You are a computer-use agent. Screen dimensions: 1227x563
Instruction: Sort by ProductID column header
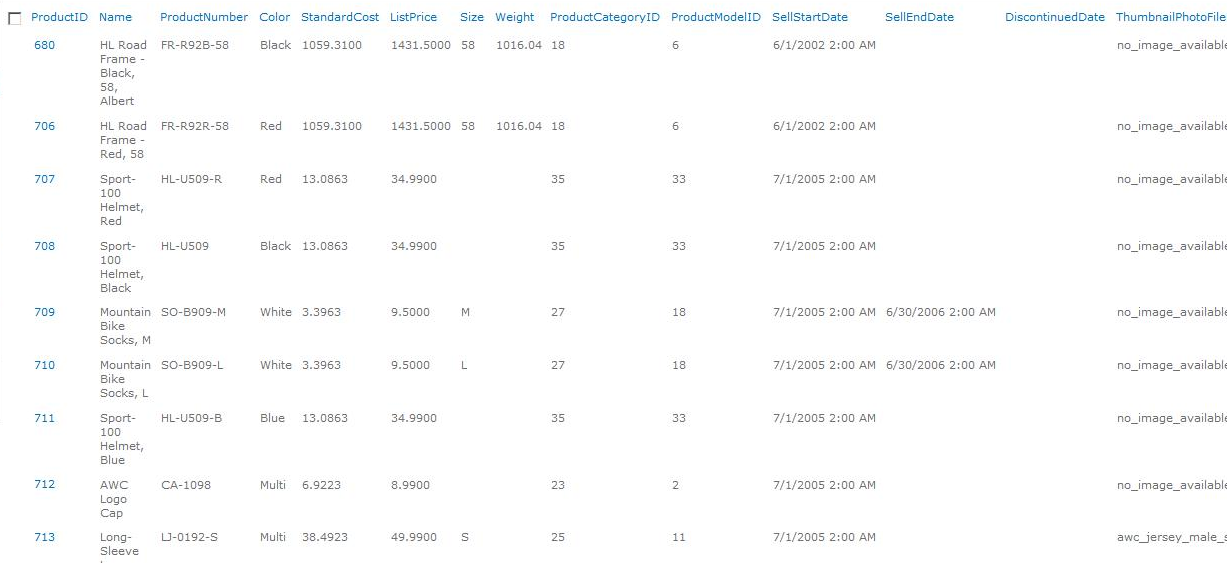(x=59, y=17)
